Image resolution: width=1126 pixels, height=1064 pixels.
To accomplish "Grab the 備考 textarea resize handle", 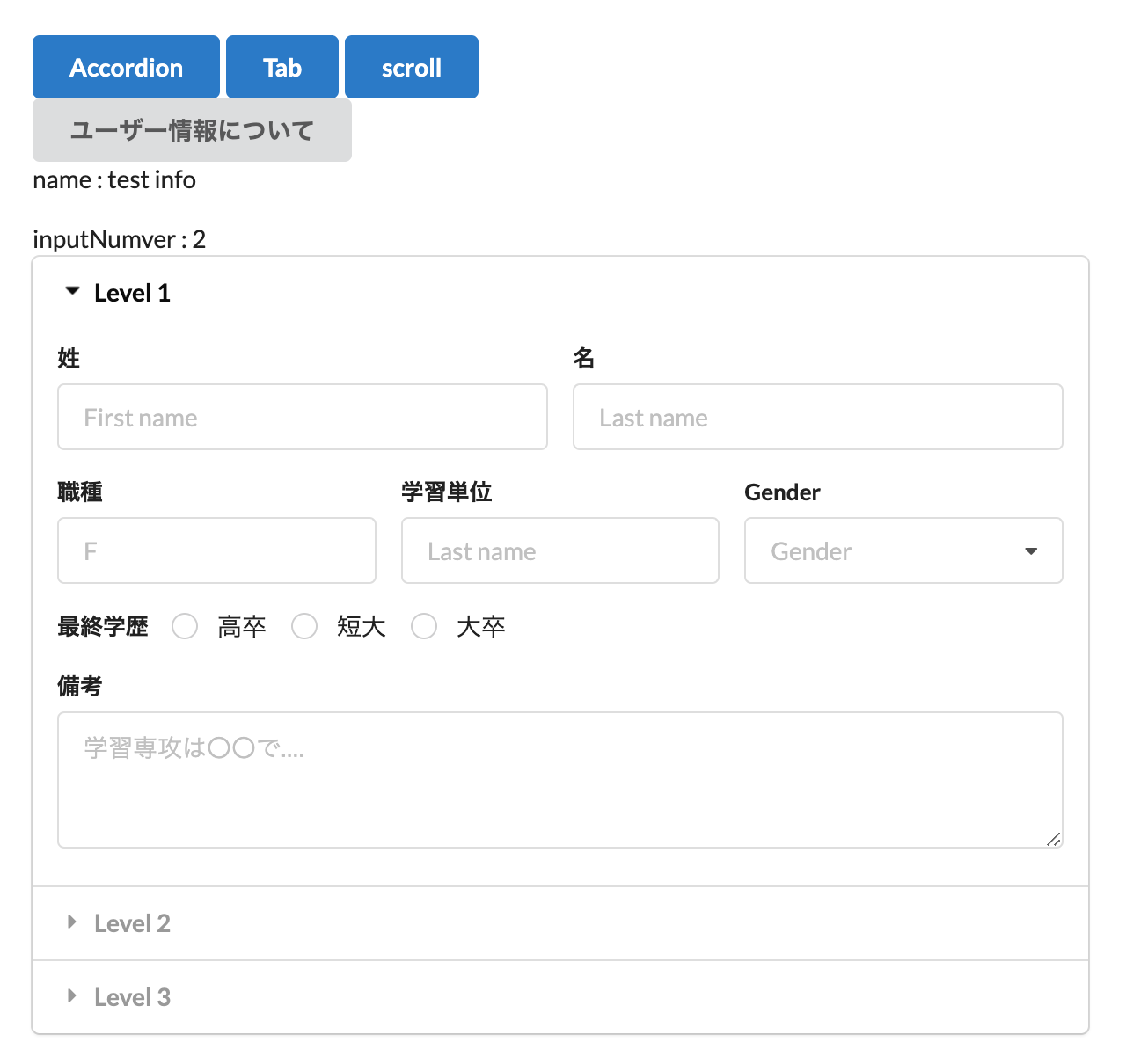I will click(1053, 839).
